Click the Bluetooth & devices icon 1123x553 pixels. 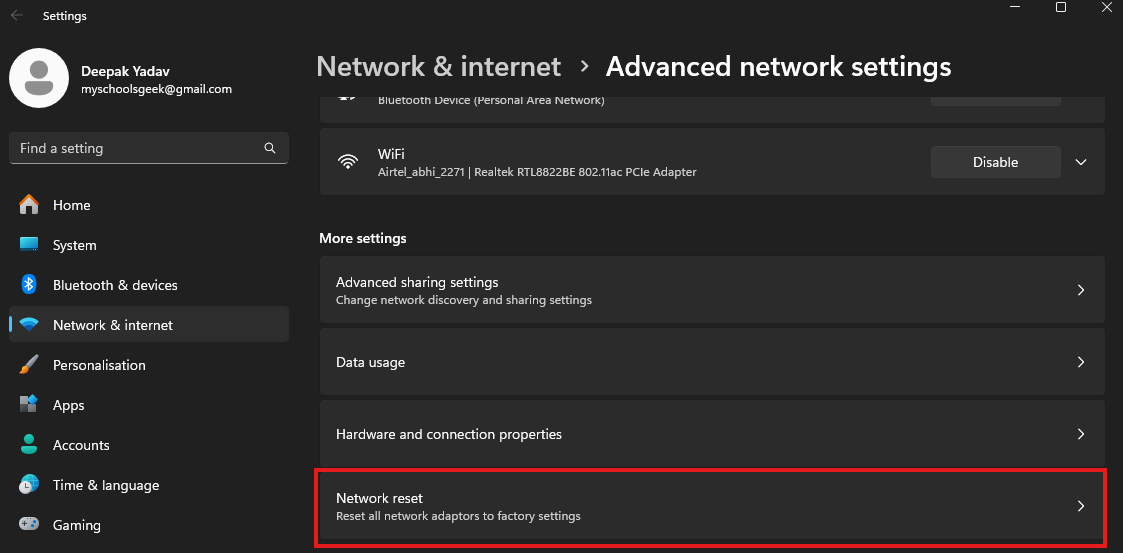coord(29,285)
